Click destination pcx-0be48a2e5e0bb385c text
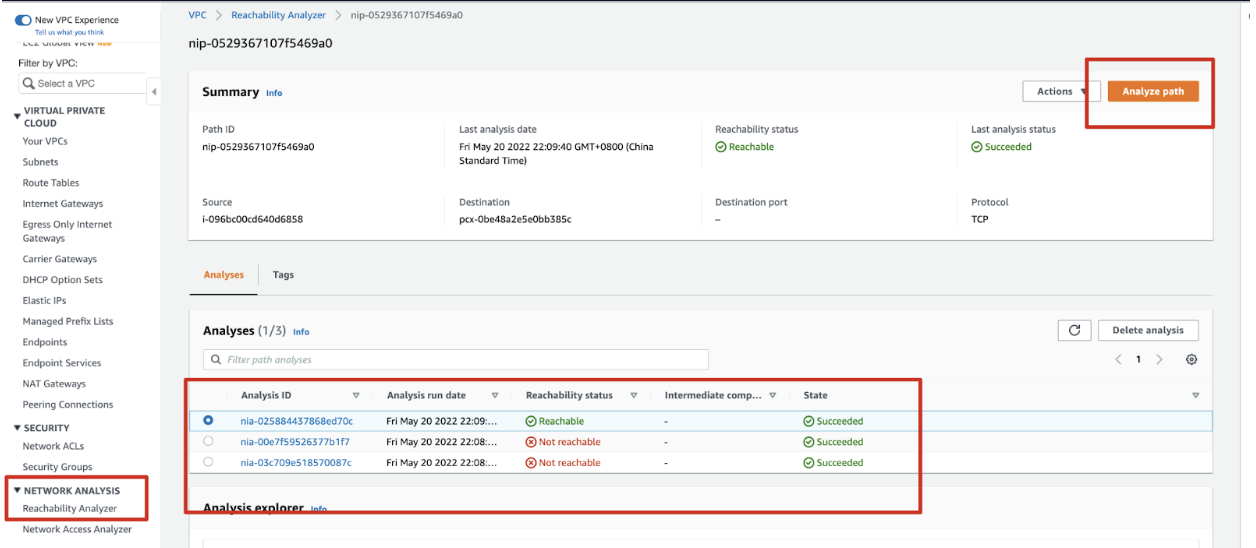 pos(515,219)
